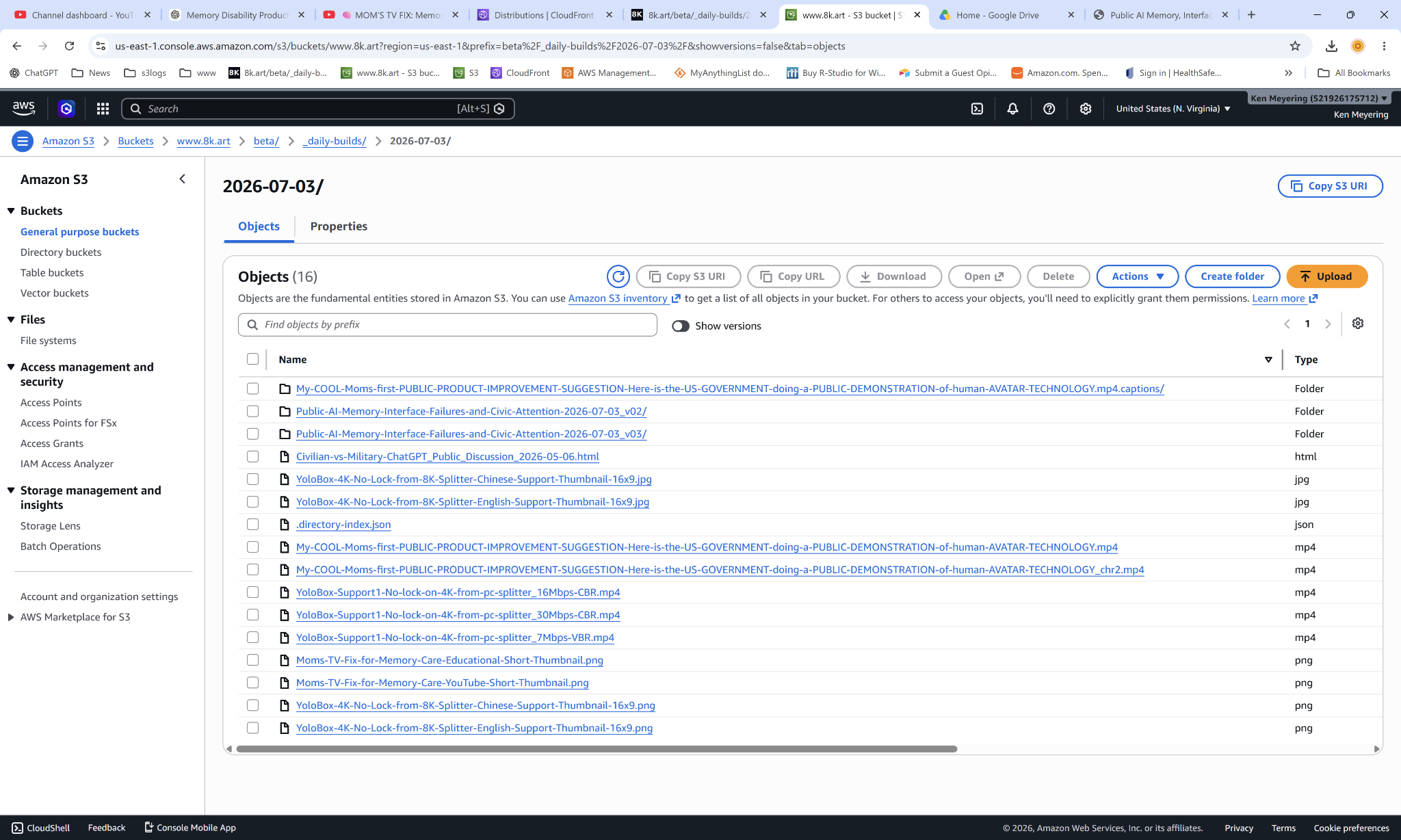Sort by Name column arrow
This screenshot has width=1401, height=840.
click(x=1268, y=360)
